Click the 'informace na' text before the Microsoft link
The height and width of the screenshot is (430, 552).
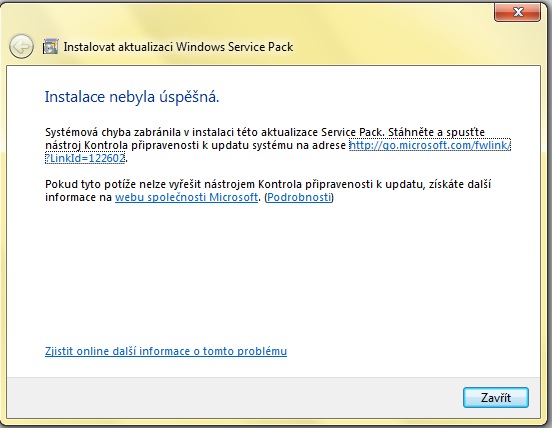tap(79, 197)
